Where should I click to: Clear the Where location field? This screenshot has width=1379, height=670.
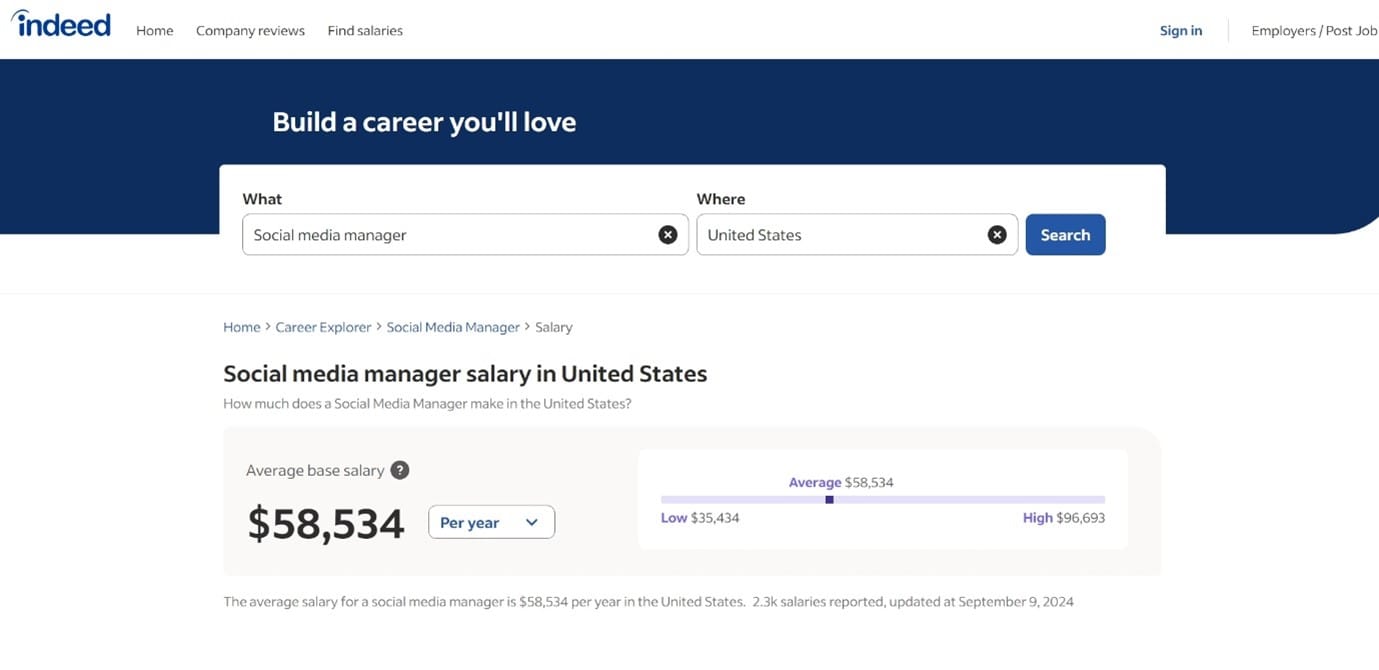[996, 235]
